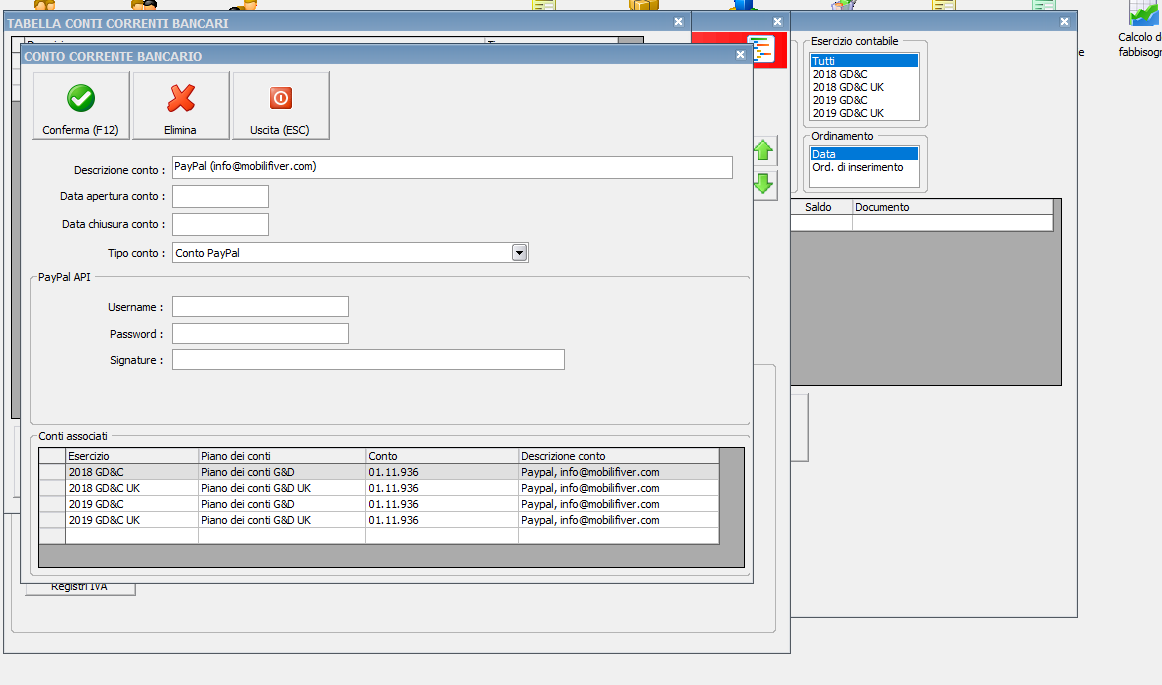Click the PayPal API Password field
The height and width of the screenshot is (685, 1162).
pos(260,334)
